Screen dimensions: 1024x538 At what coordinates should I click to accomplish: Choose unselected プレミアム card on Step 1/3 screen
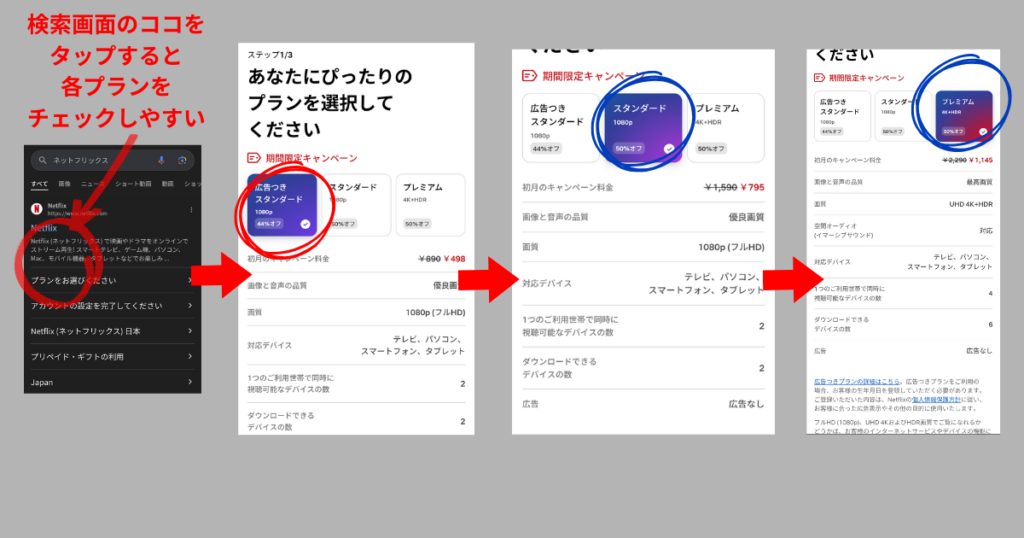(430, 204)
